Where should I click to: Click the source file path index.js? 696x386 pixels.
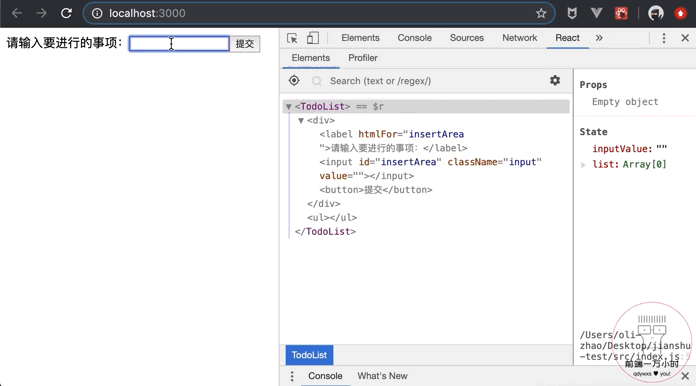635,346
